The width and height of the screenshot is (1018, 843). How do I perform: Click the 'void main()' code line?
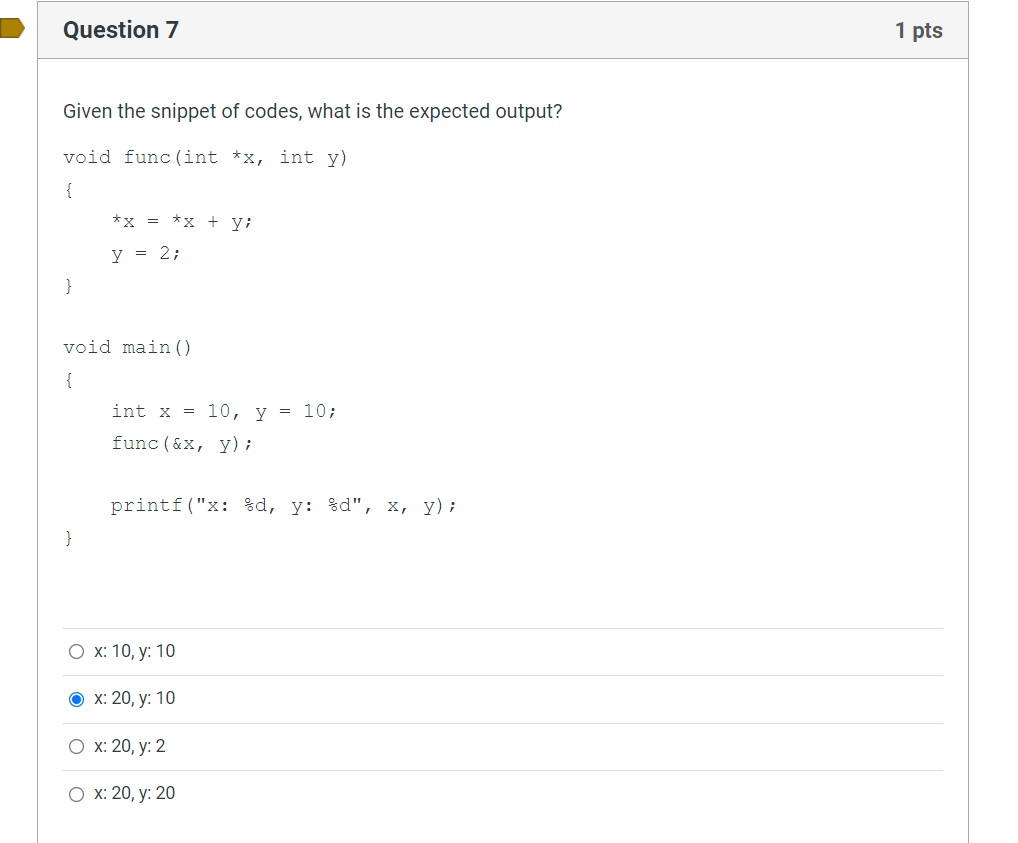point(127,347)
